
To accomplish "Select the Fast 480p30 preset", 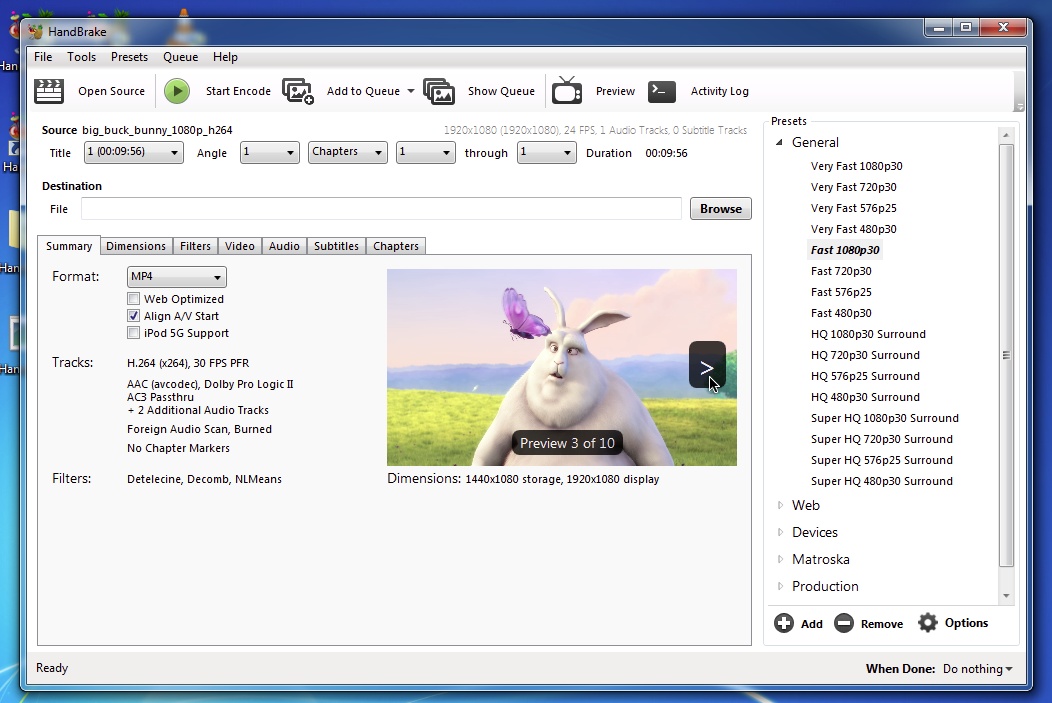I will (841, 313).
